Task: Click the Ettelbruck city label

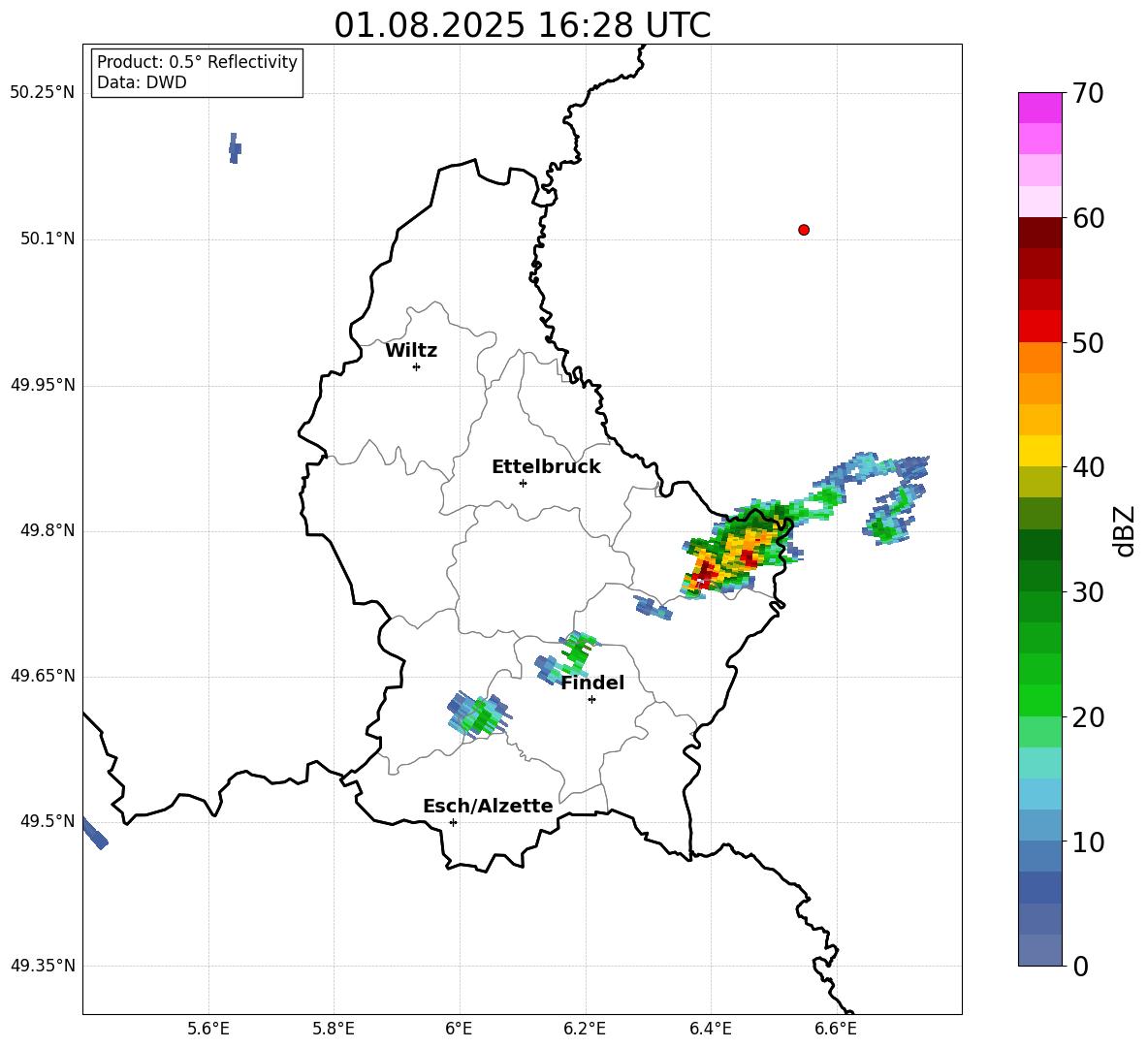Action: coord(546,467)
